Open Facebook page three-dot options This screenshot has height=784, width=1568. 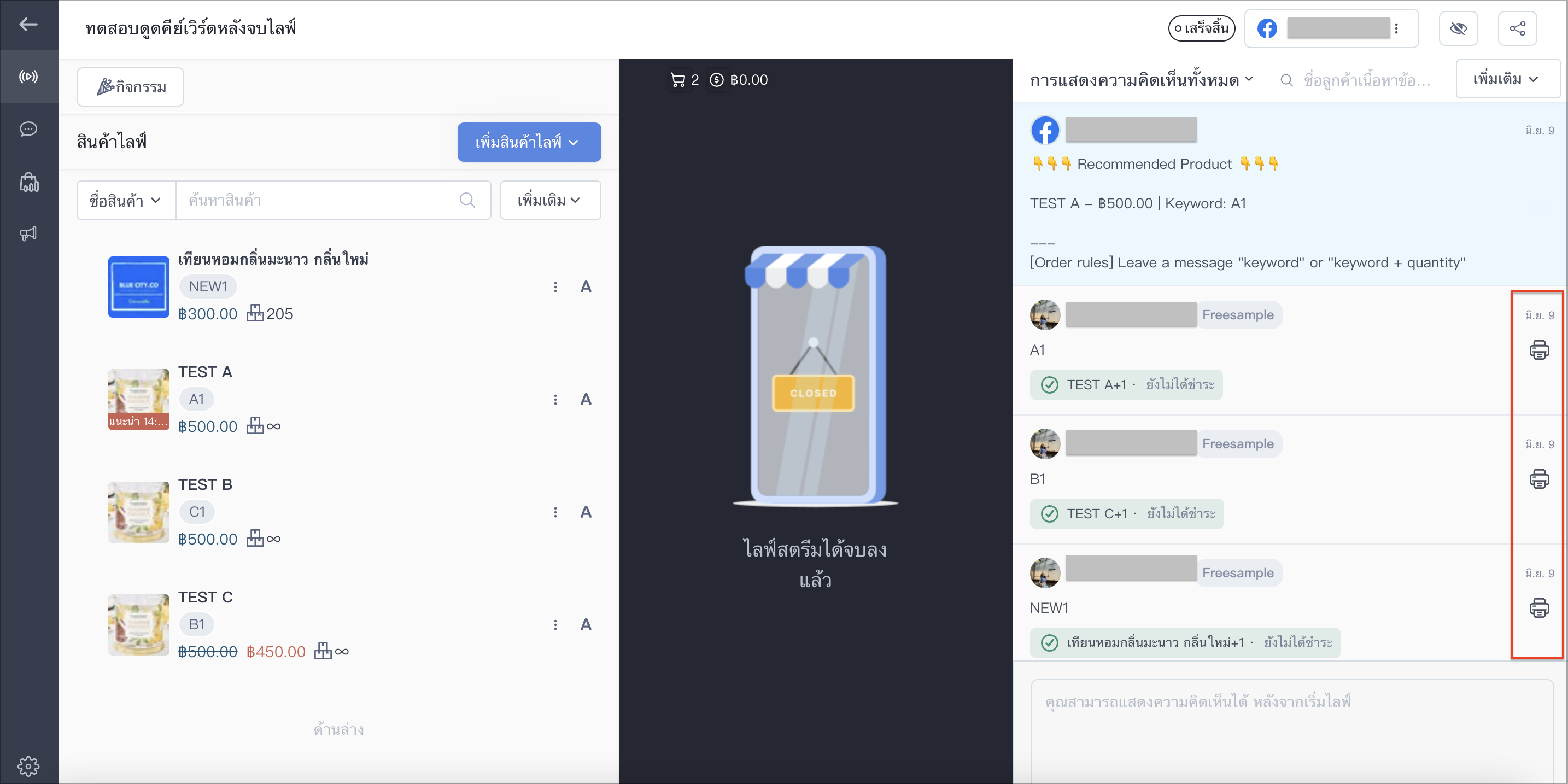[x=1396, y=28]
